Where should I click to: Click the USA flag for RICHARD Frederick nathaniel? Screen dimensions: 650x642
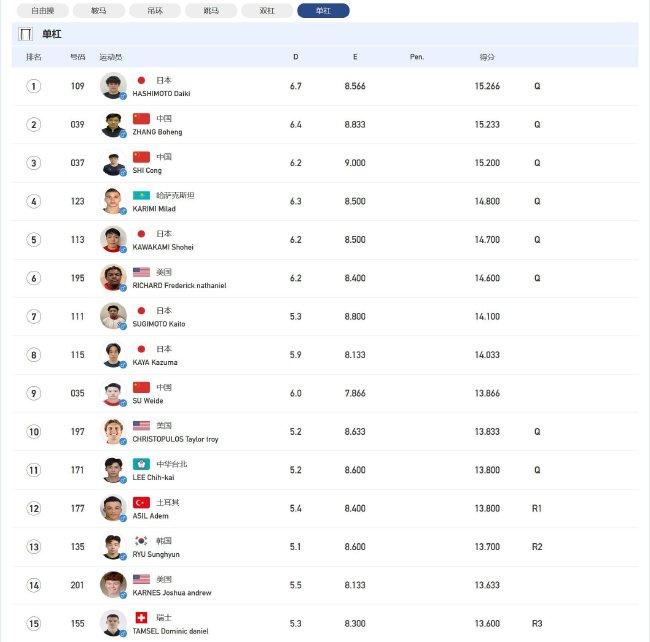pyautogui.click(x=141, y=272)
